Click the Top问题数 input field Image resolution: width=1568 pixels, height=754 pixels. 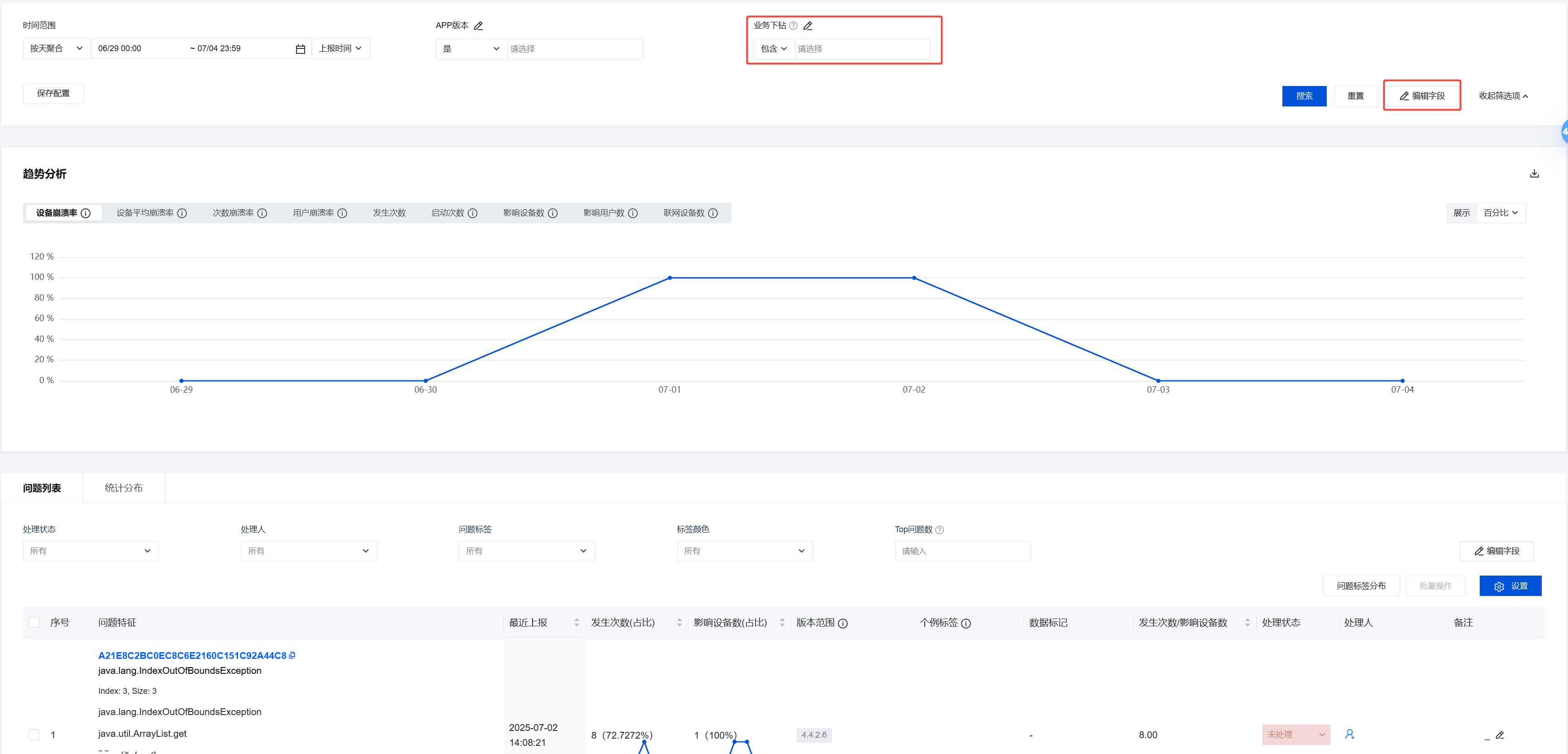tap(962, 551)
